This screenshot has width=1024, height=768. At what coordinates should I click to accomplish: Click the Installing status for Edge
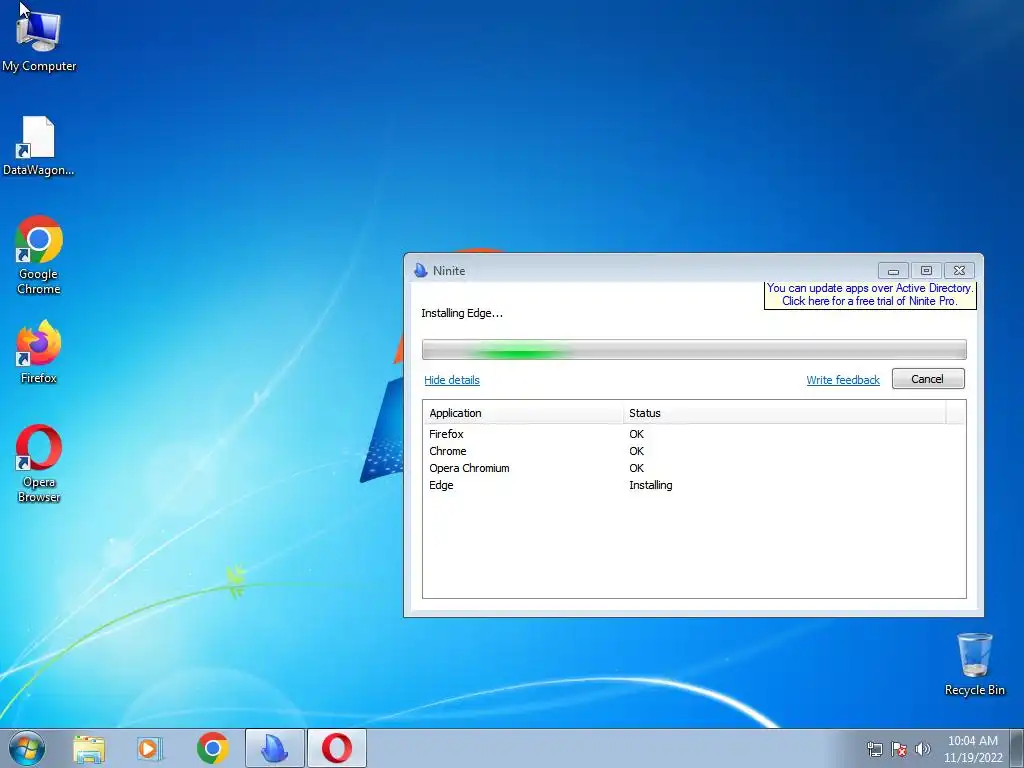point(650,485)
